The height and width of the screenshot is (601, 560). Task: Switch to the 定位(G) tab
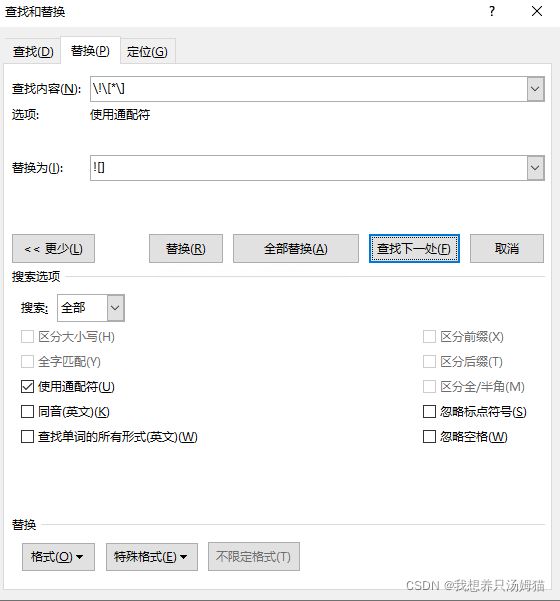(x=148, y=51)
